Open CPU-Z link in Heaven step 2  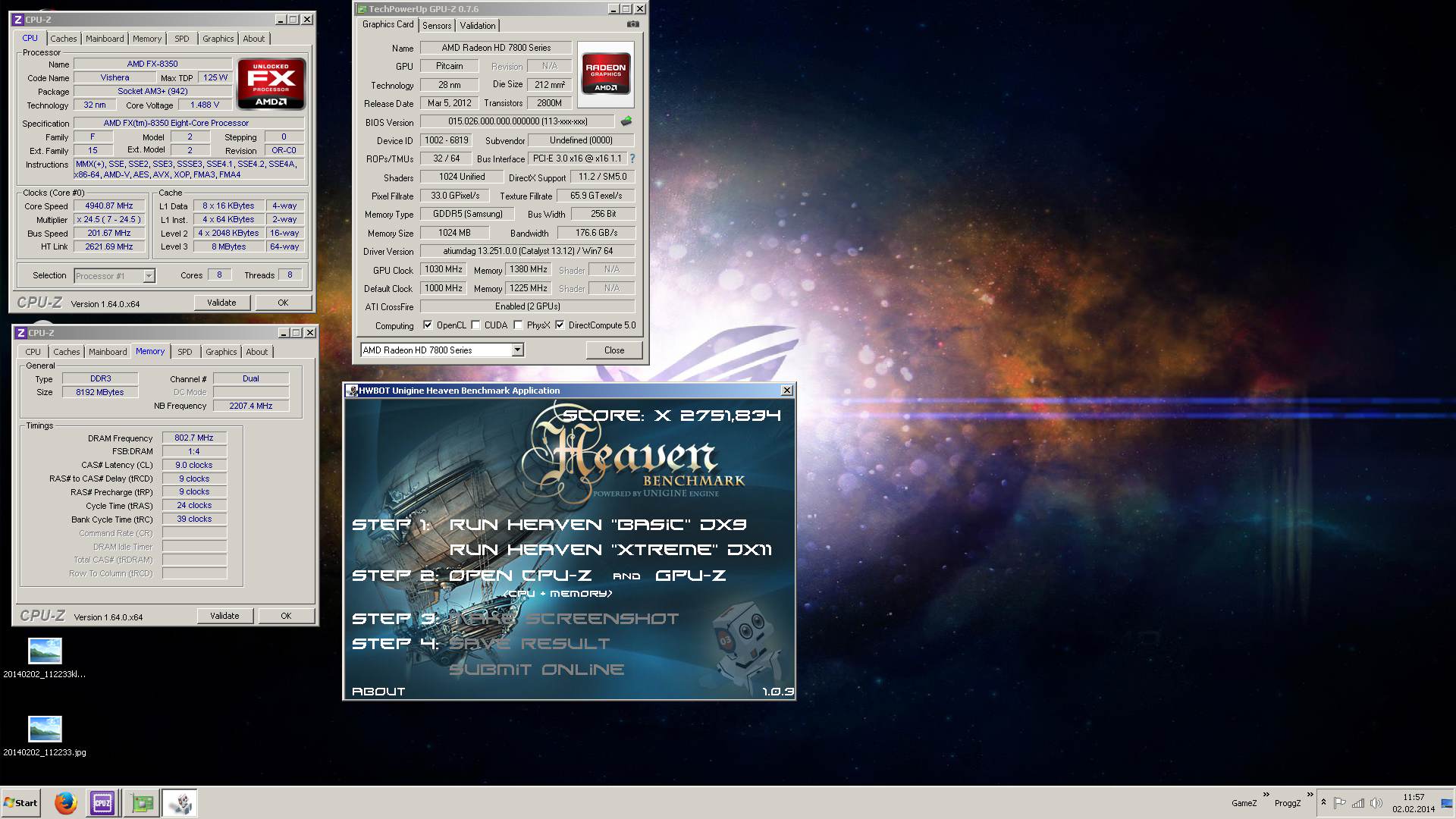520,576
